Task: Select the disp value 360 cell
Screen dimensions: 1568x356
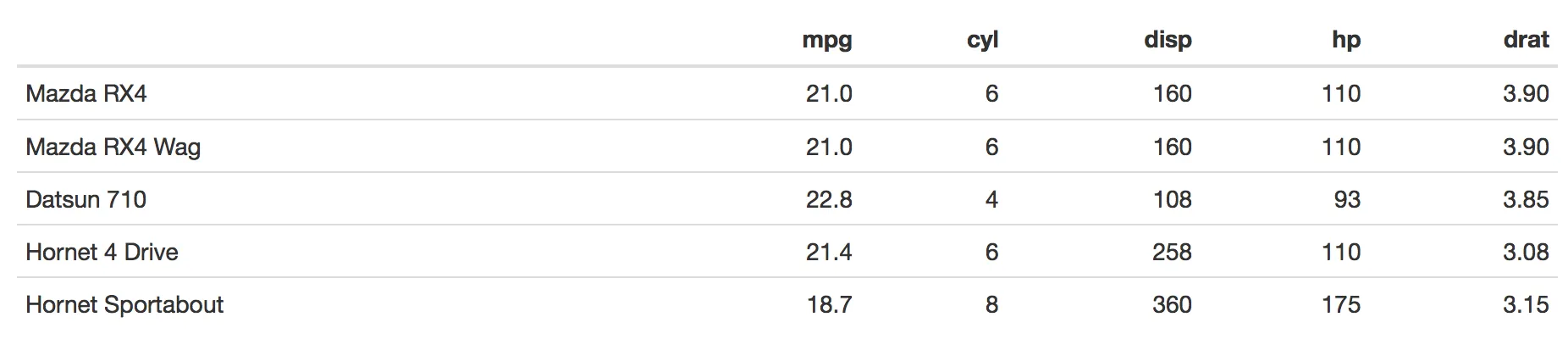Action: (1172, 304)
